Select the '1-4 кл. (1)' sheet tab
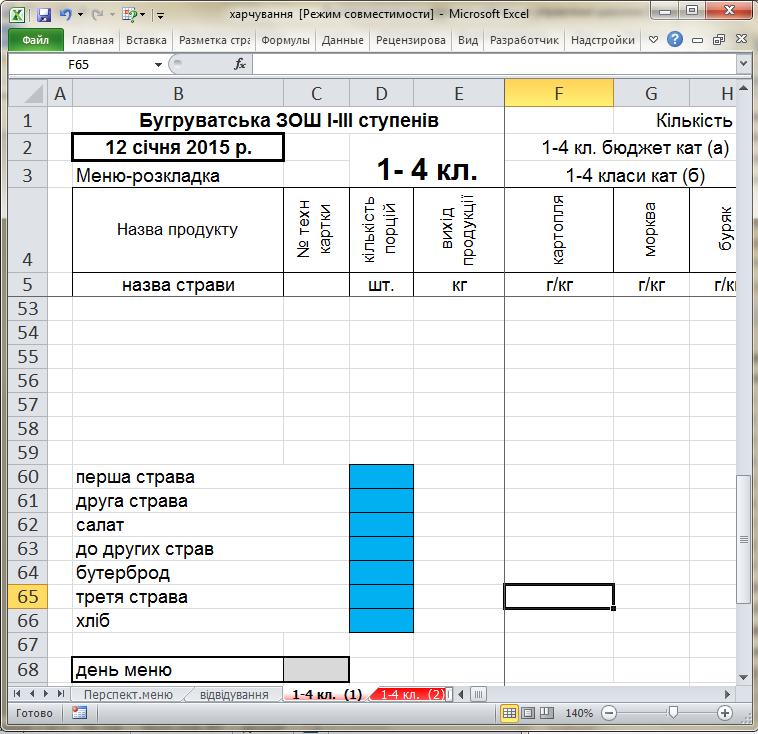 [327, 694]
